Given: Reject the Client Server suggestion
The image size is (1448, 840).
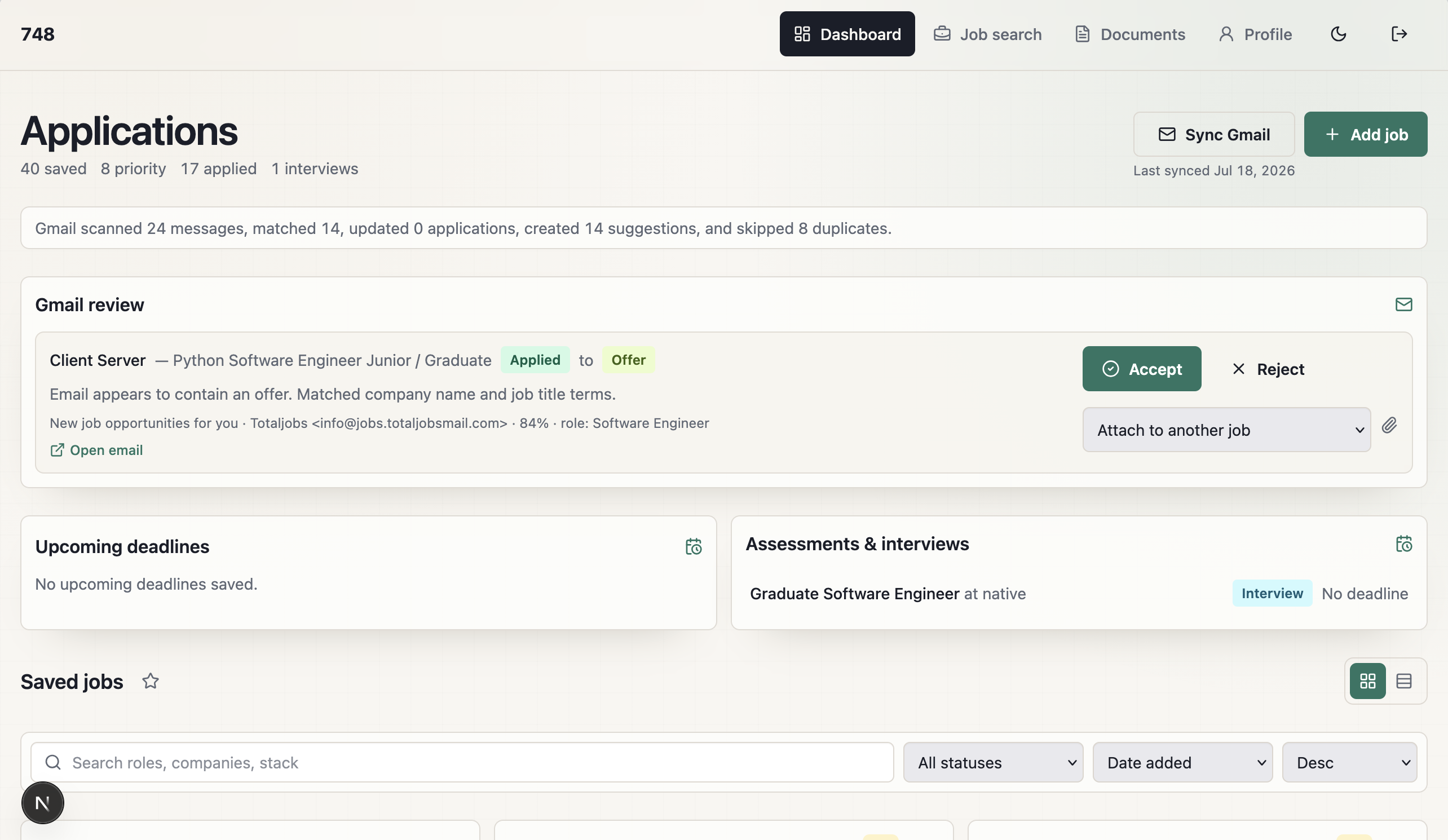Looking at the screenshot, I should click(x=1268, y=369).
